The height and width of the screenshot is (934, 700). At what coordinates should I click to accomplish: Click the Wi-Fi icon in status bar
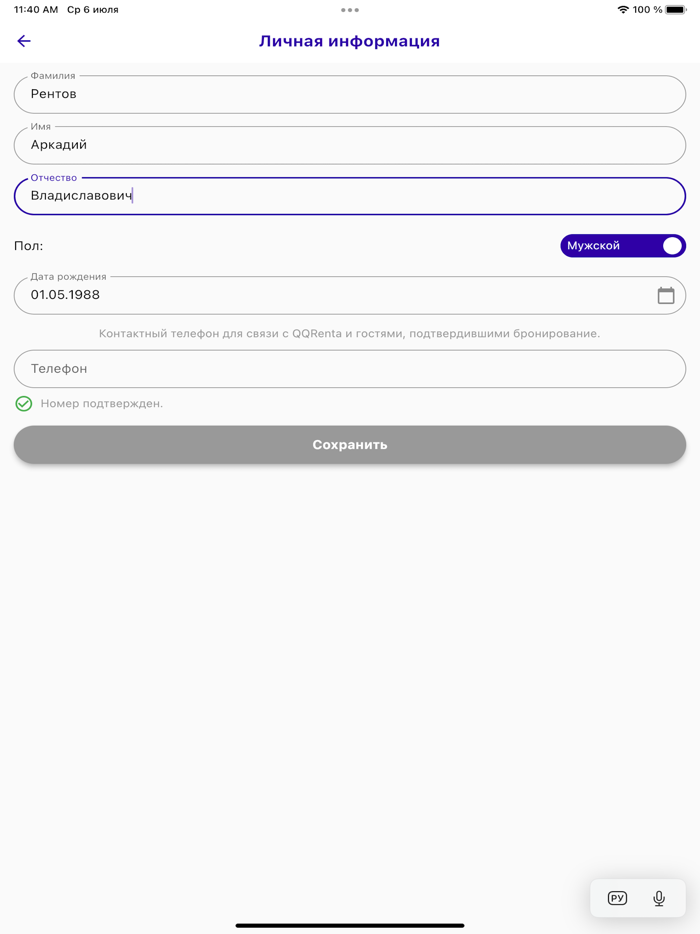click(624, 9)
